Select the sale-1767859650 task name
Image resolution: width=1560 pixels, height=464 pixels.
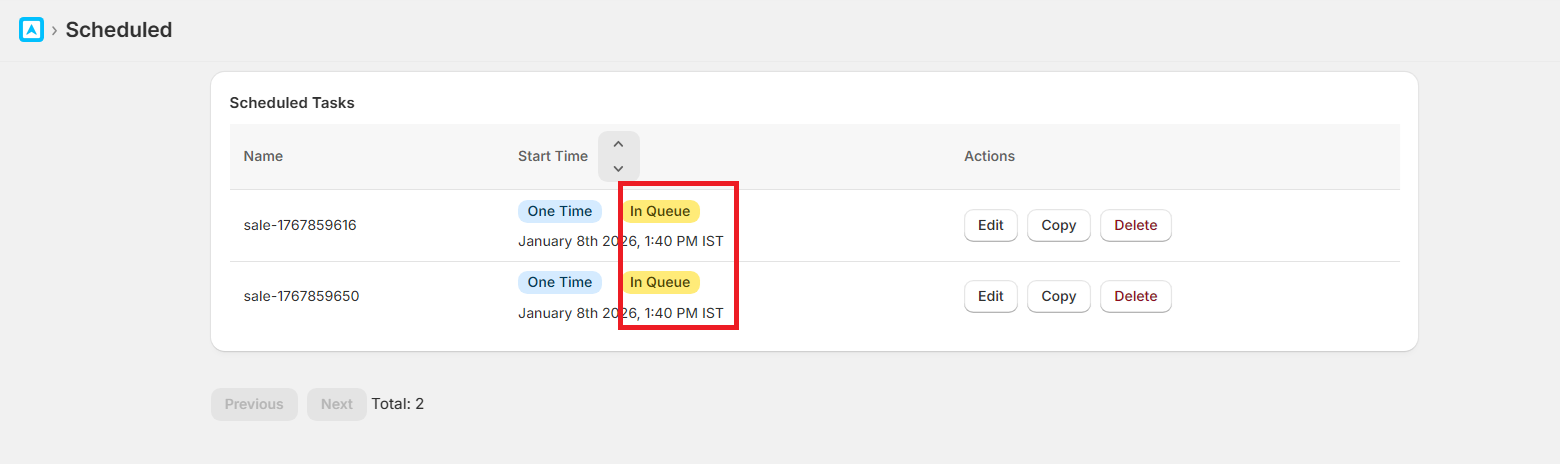click(x=301, y=296)
